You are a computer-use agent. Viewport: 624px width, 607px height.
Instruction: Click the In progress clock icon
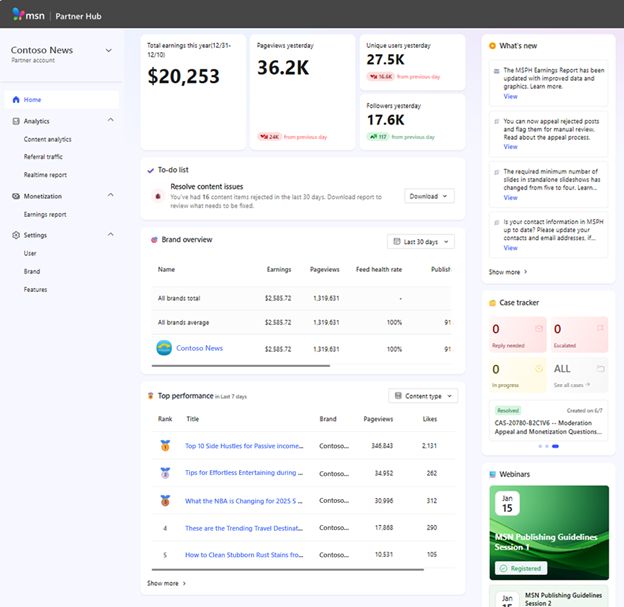click(x=540, y=369)
